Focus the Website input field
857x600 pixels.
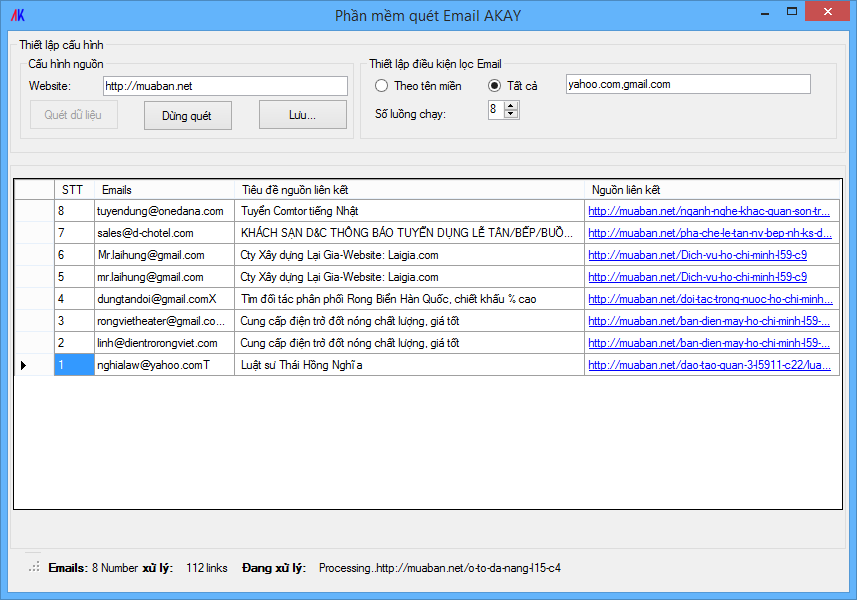225,86
